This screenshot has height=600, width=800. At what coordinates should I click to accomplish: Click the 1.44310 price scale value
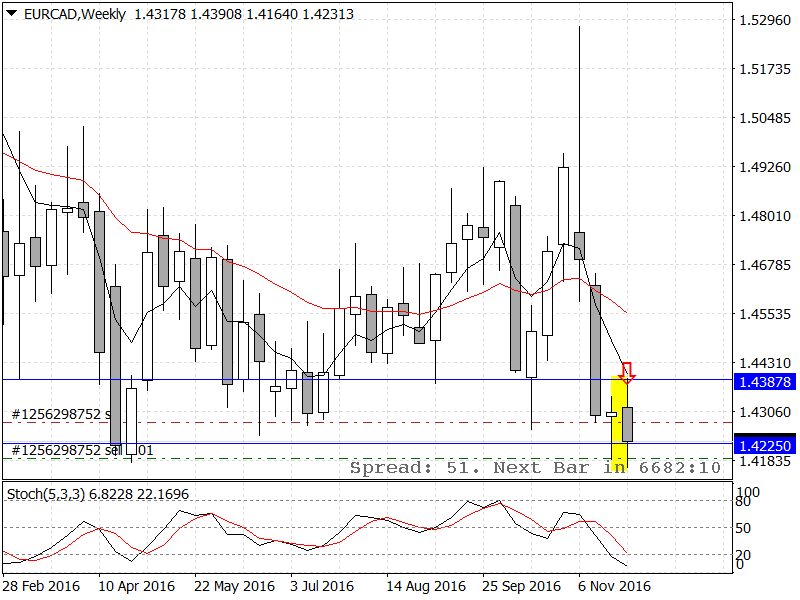pyautogui.click(x=765, y=363)
